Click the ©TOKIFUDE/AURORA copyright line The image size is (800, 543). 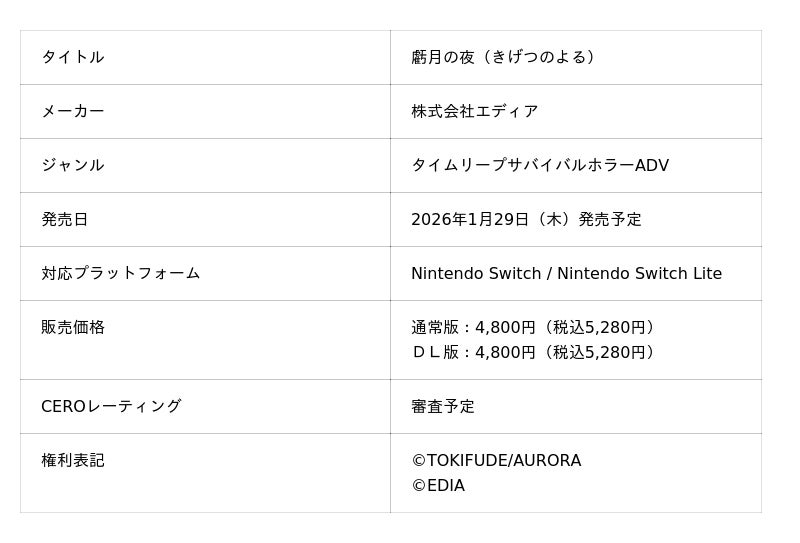(x=495, y=460)
